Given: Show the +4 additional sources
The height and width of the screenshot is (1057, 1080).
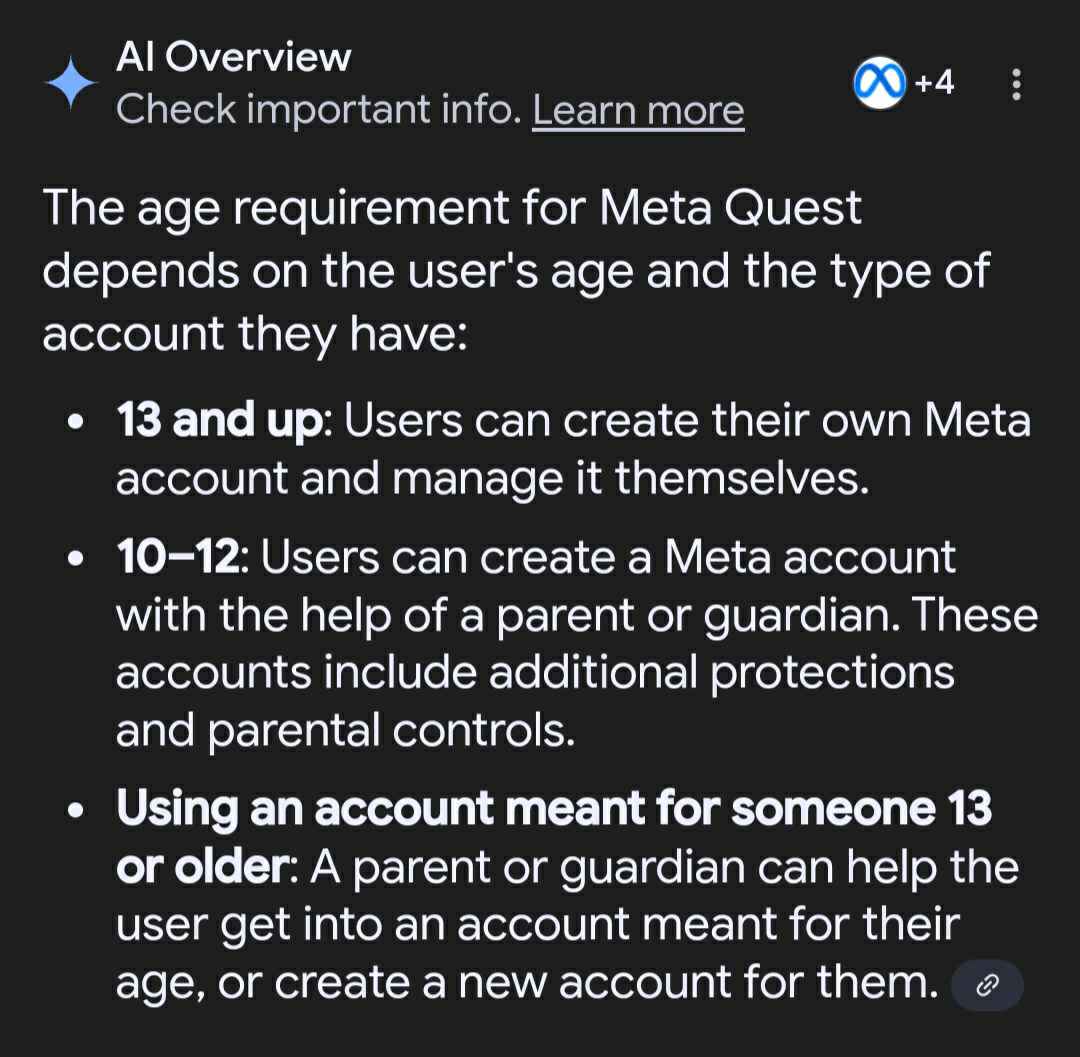Looking at the screenshot, I should 935,83.
